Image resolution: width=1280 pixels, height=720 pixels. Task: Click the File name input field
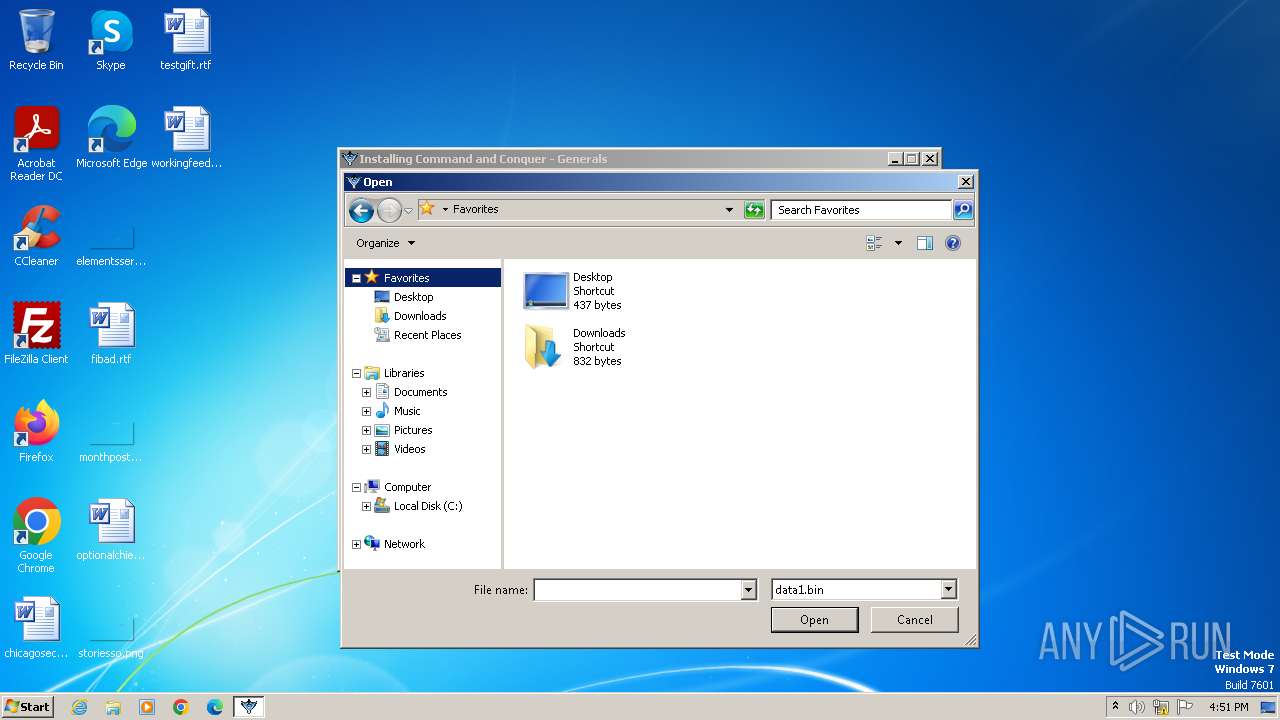point(637,590)
